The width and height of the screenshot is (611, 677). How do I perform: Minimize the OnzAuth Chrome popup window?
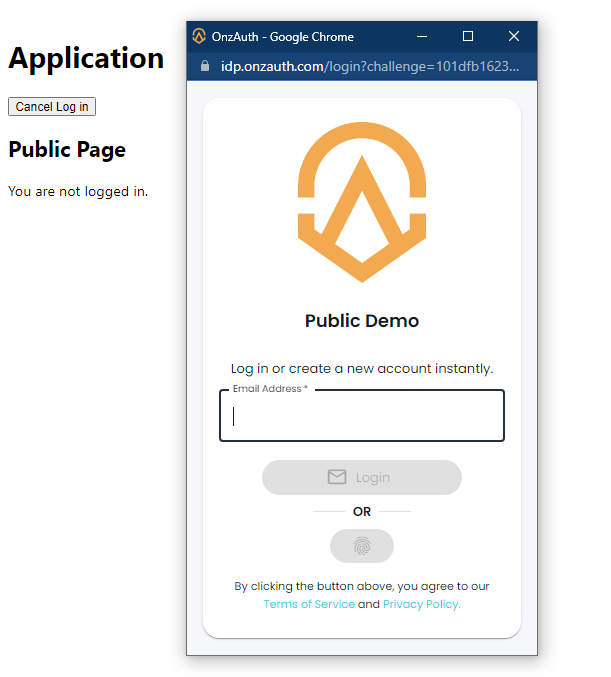pos(422,36)
